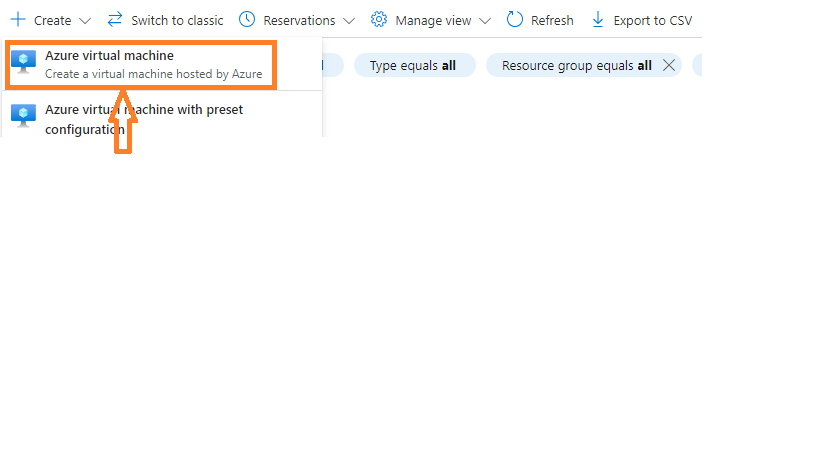Viewport: 819px width, 460px height.
Task: Click the Switch to classic arrows icon
Action: pos(115,20)
